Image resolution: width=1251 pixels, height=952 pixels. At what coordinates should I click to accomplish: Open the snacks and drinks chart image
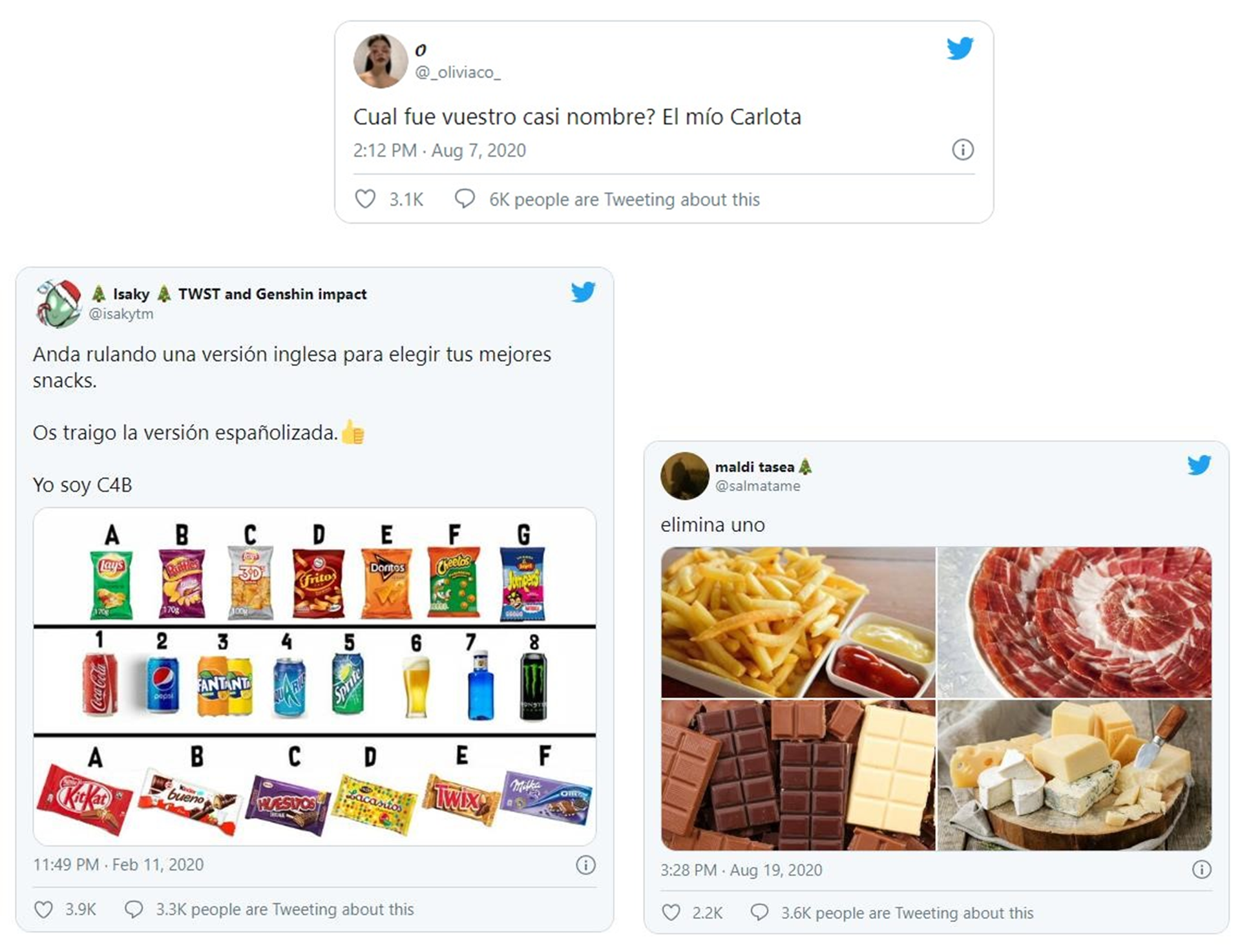pos(315,677)
